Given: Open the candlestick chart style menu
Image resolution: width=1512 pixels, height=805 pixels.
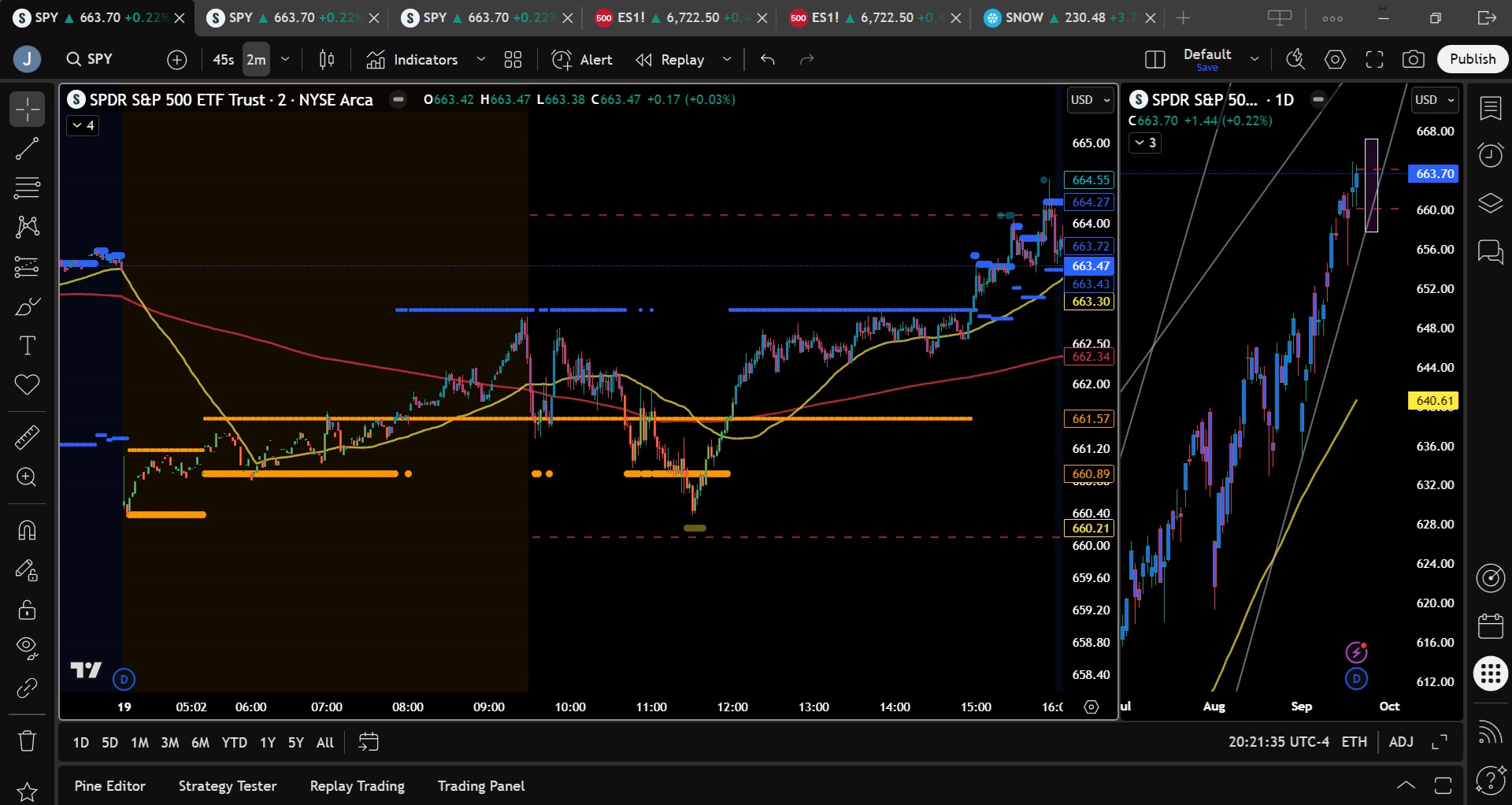Looking at the screenshot, I should 327,60.
